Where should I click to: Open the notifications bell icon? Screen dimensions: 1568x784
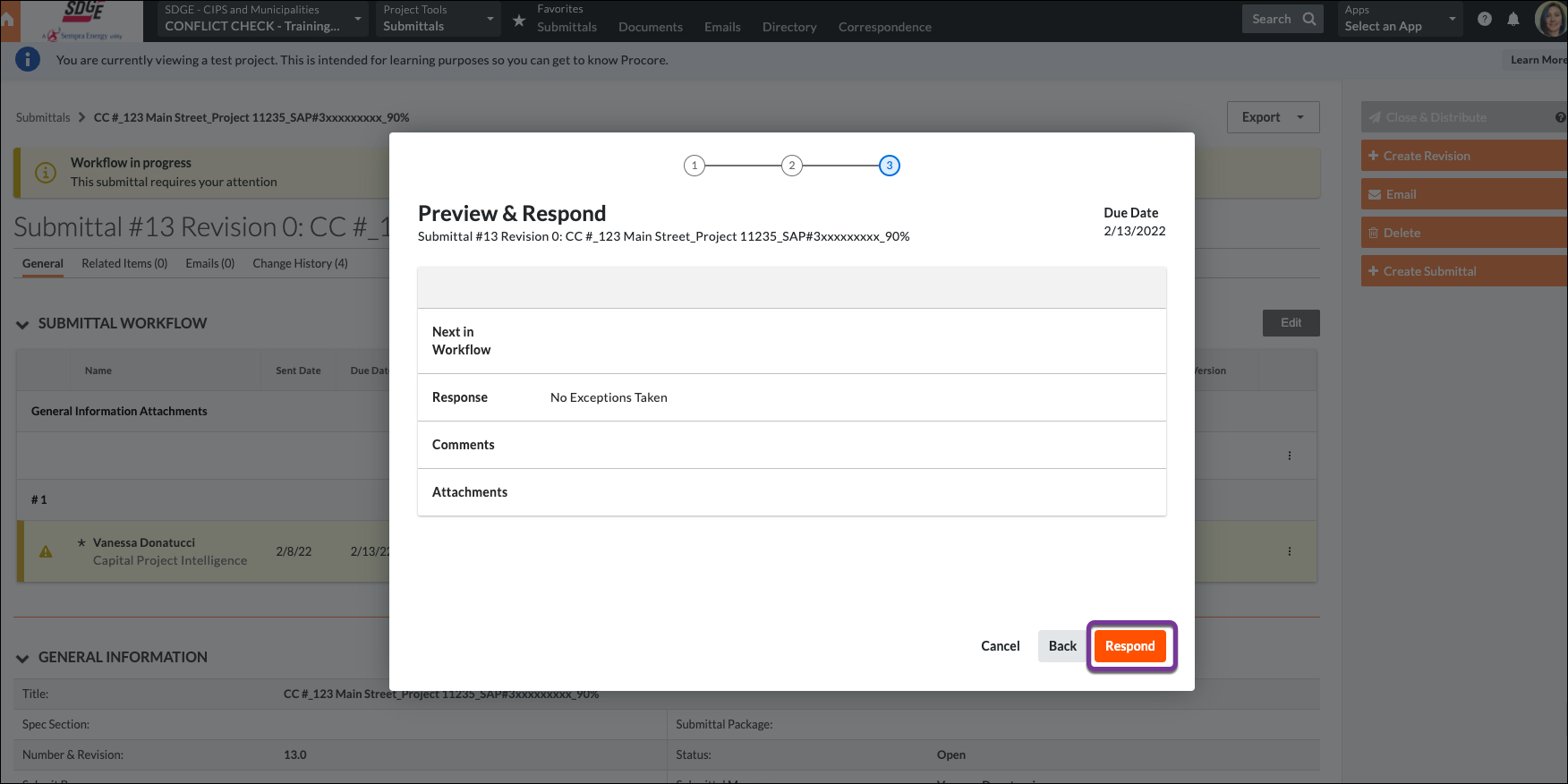(1513, 19)
